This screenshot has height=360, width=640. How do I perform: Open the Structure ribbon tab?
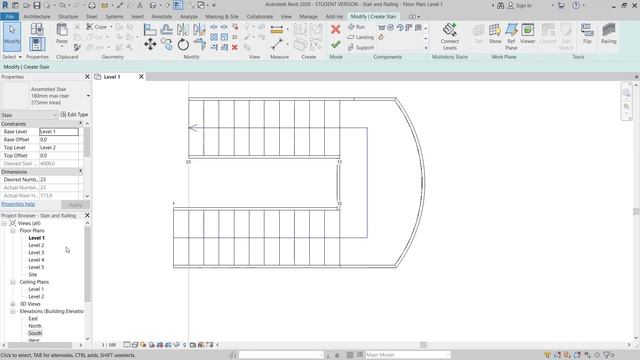pyautogui.click(x=68, y=17)
